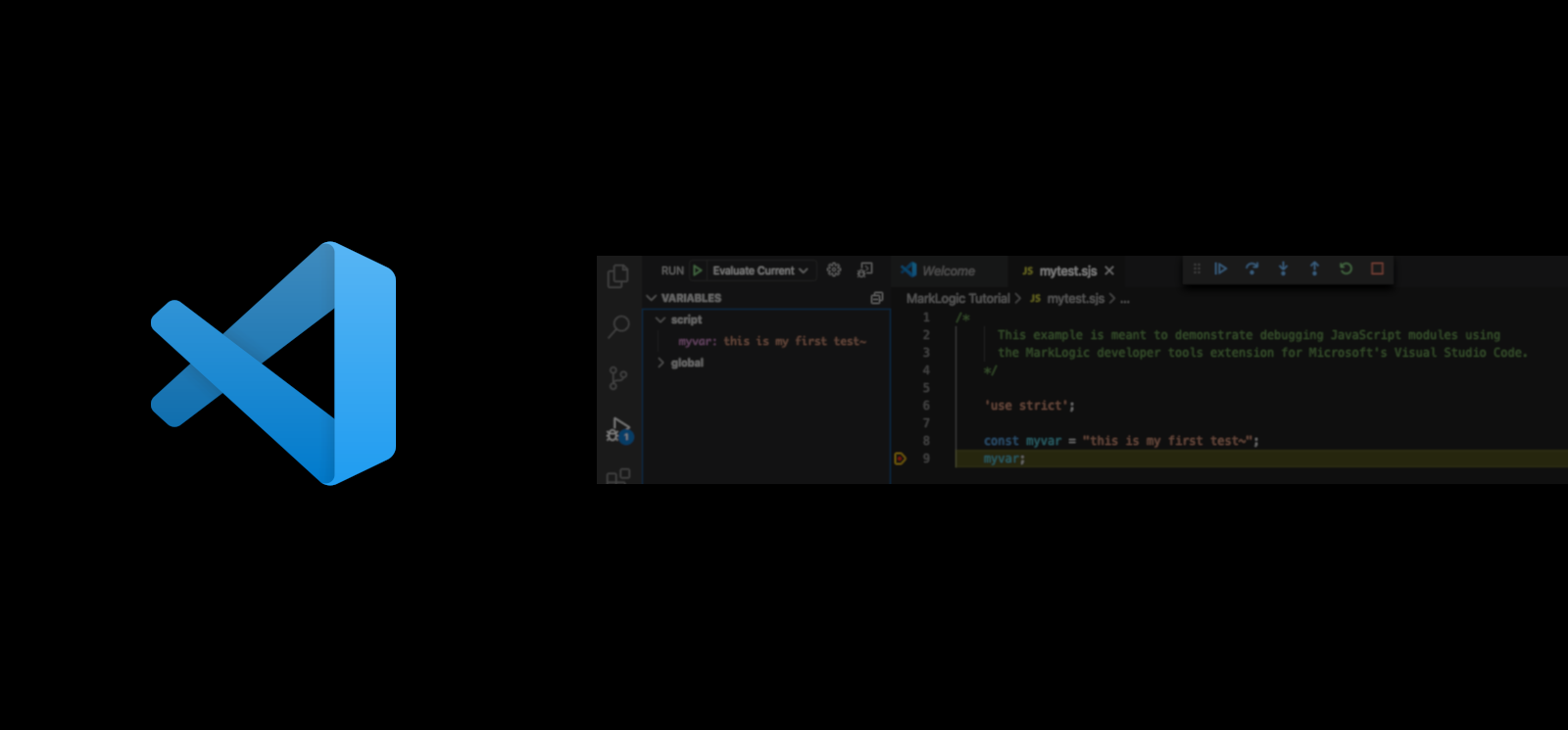Click the Step Over debug icon
The width and height of the screenshot is (1568, 730).
[1251, 268]
